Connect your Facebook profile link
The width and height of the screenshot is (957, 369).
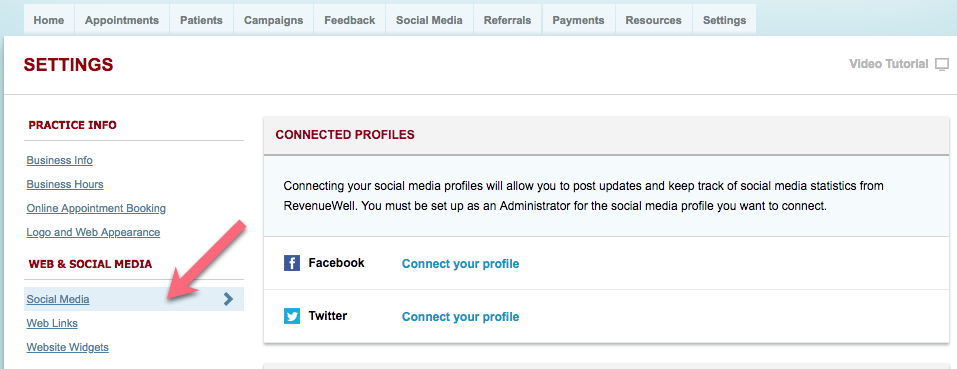460,264
